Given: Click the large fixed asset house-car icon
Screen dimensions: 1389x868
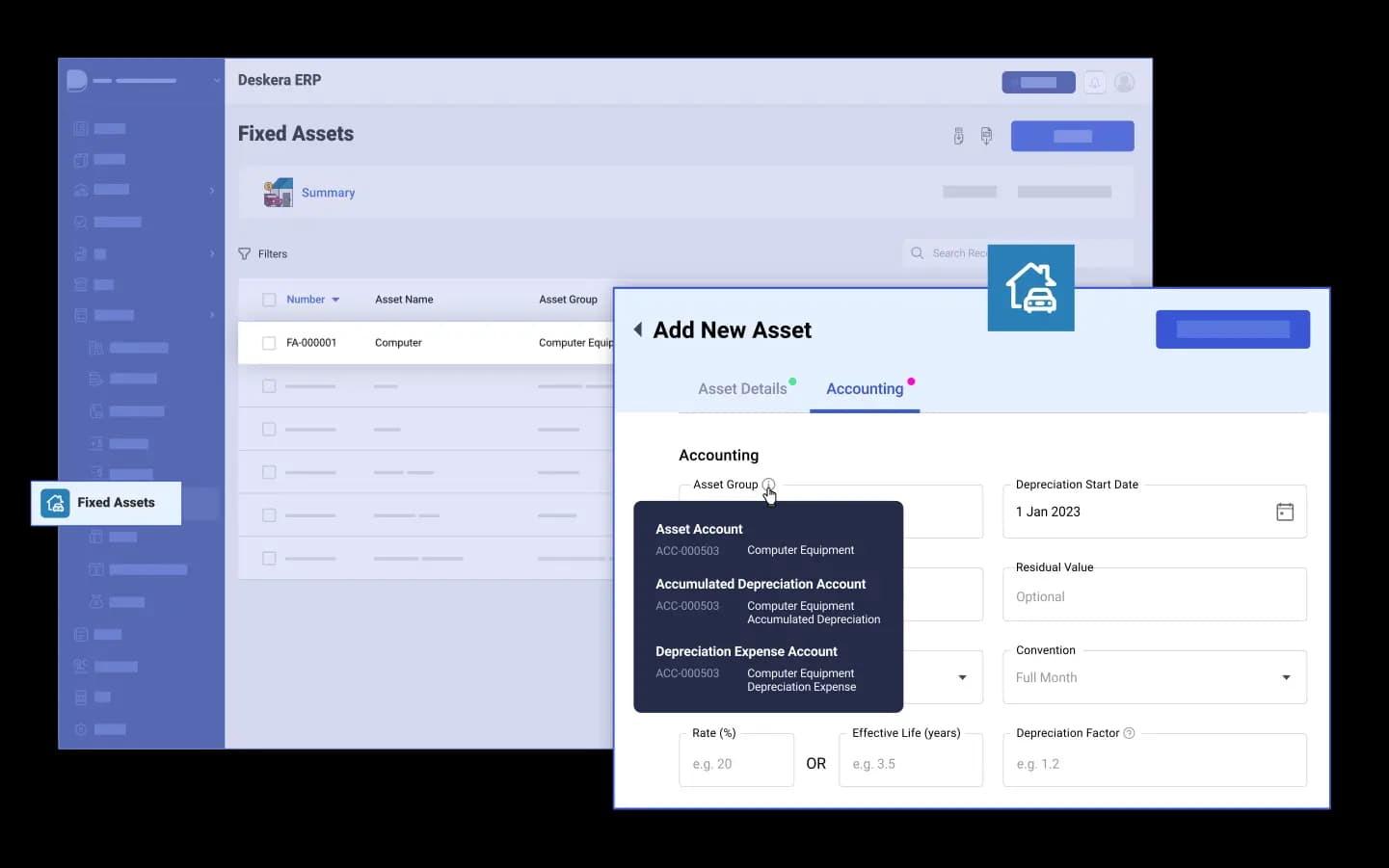Looking at the screenshot, I should point(1030,288).
